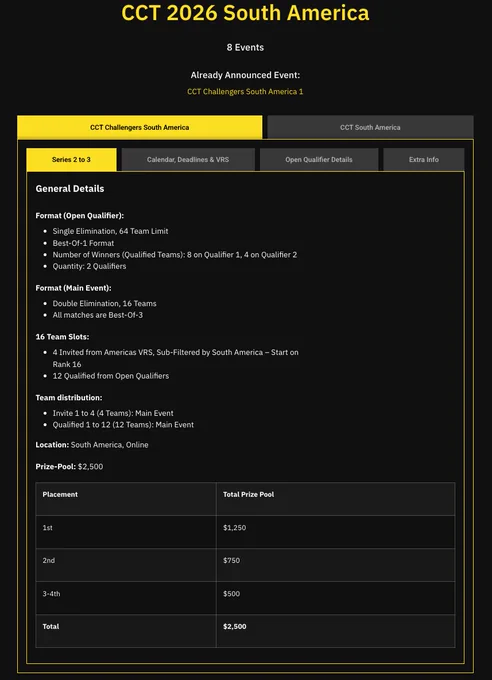Viewport: 492px width, 680px height.
Task: Click the 16 Team Slots heading
Action: (62, 337)
